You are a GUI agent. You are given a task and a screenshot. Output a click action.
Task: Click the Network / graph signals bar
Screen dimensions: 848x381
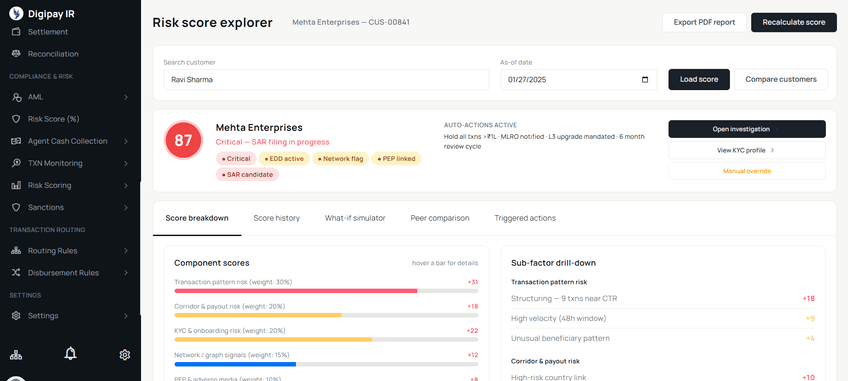point(326,364)
